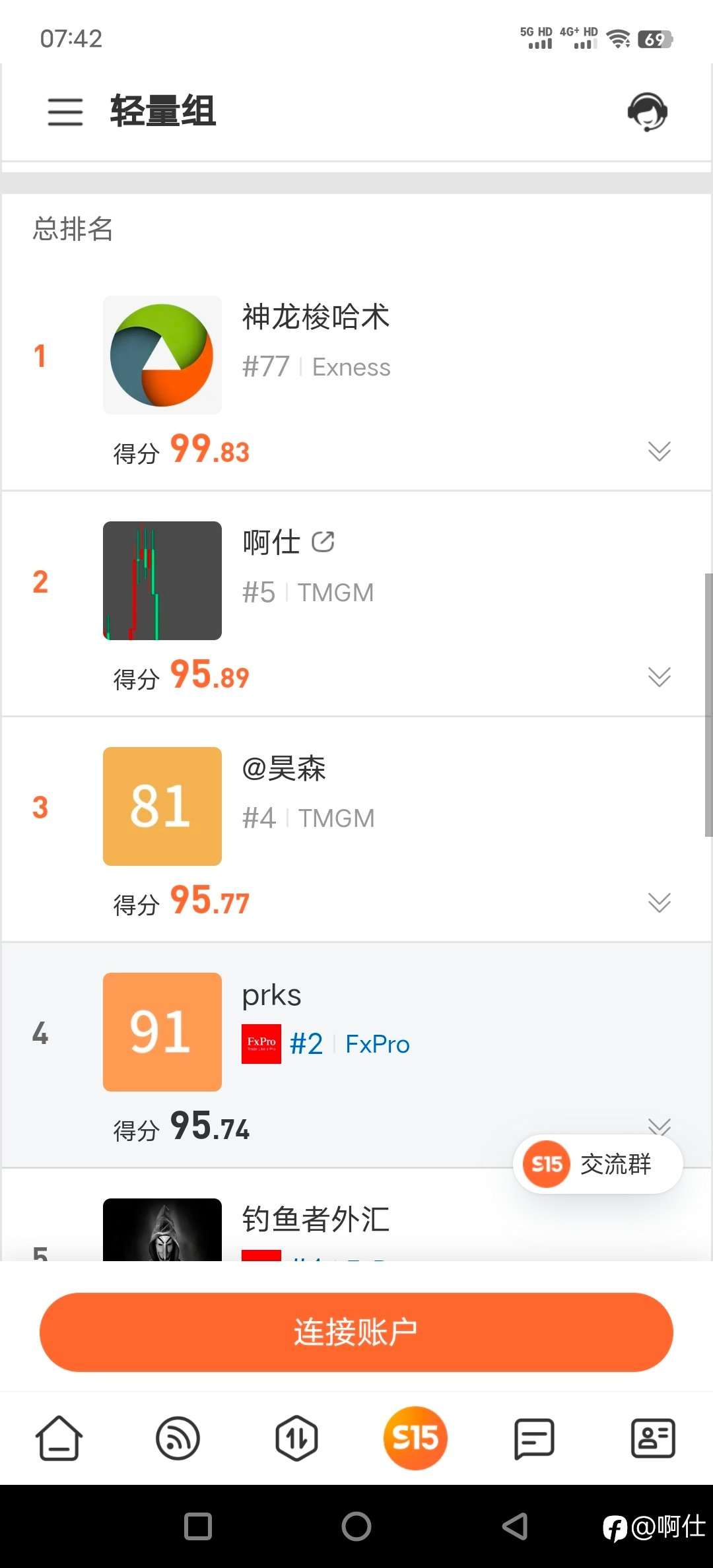This screenshot has width=713, height=1568.
Task: Open the signal feed tab icon
Action: point(178,1439)
